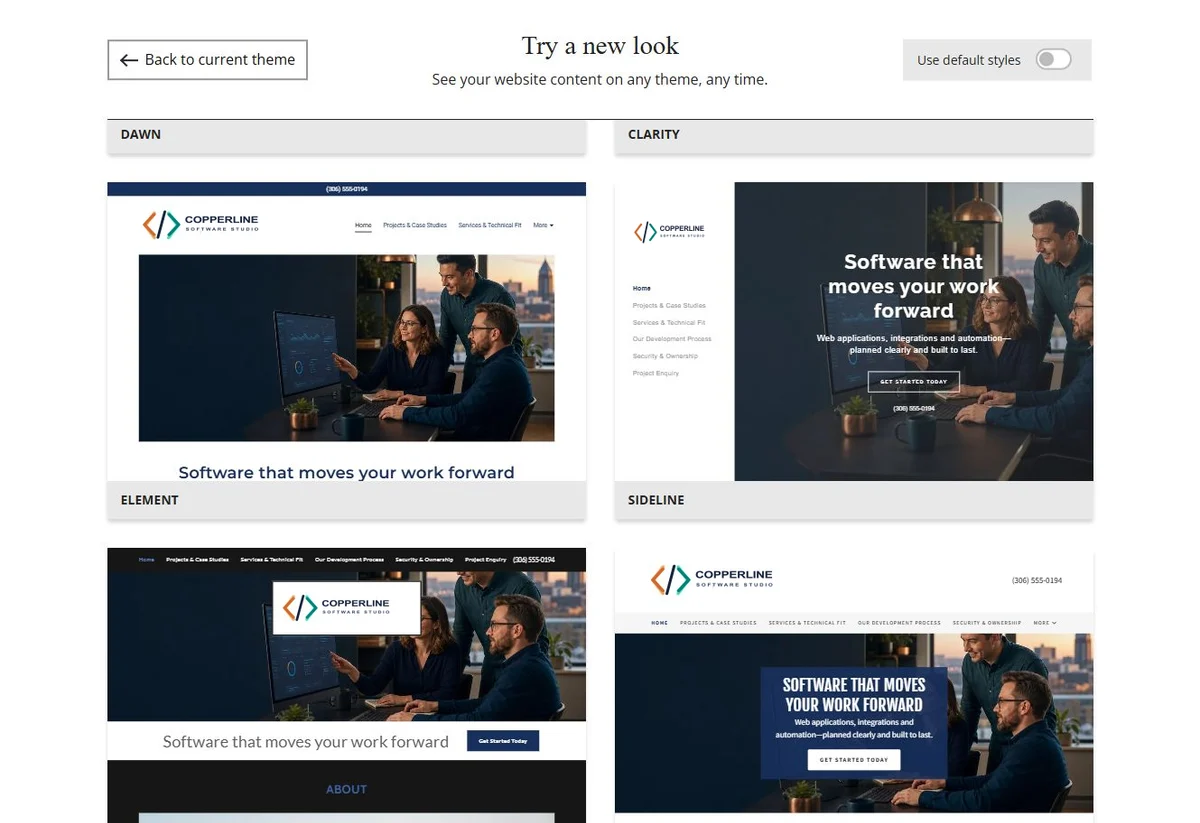Click the DAWN theme label
Viewport: 1200px width, 823px height.
click(x=141, y=134)
